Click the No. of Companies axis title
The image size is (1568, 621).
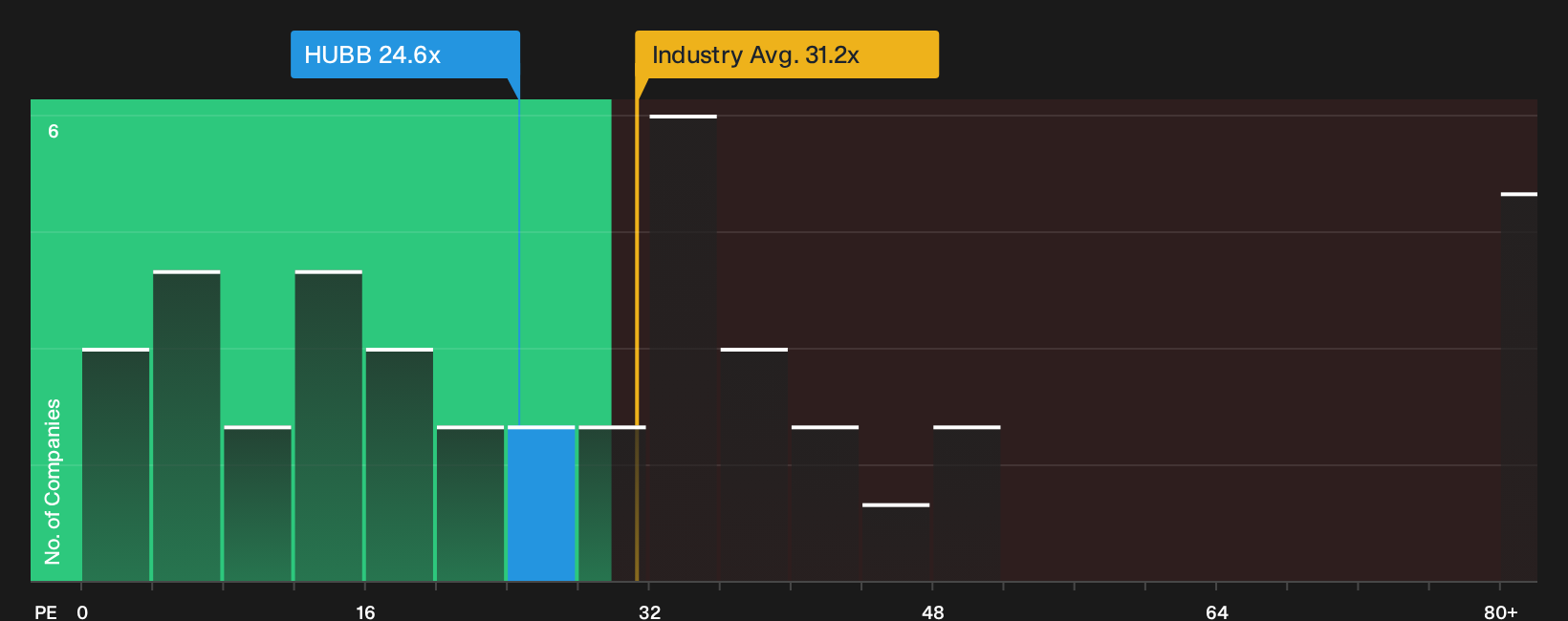coord(53,481)
